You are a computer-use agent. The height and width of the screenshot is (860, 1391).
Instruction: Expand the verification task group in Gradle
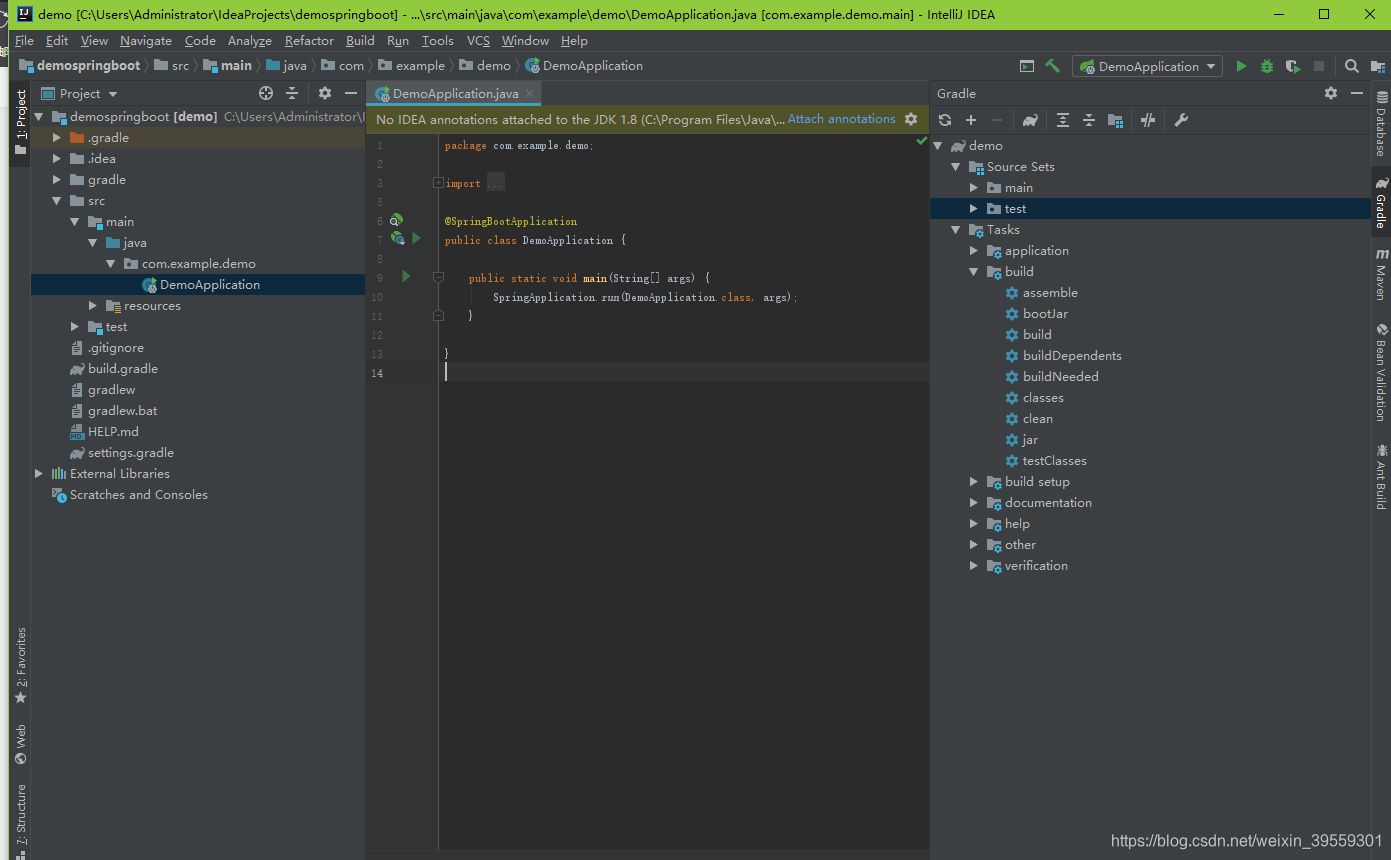pos(974,566)
